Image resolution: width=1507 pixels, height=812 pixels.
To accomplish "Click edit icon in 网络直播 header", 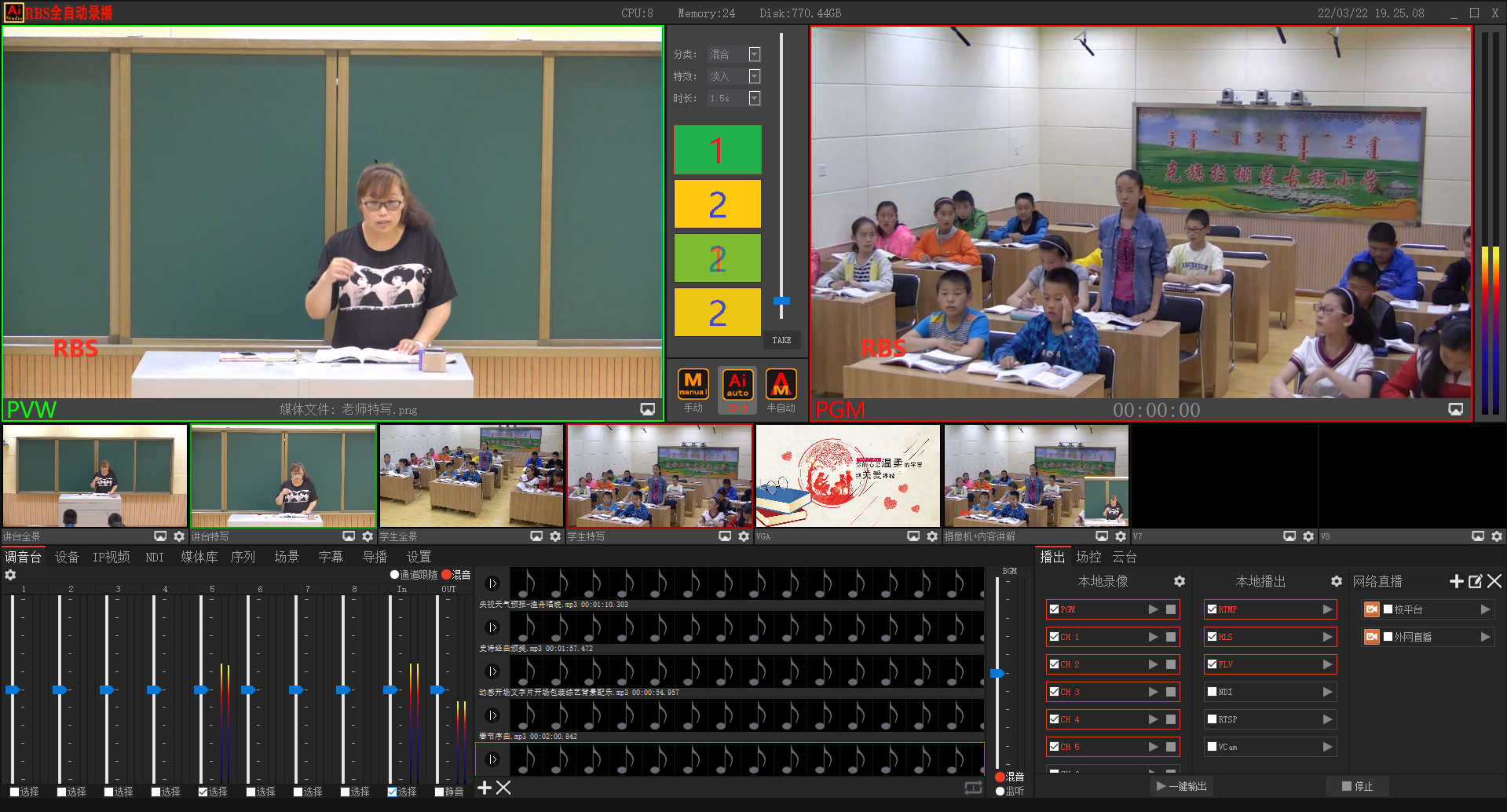I will click(x=1475, y=581).
